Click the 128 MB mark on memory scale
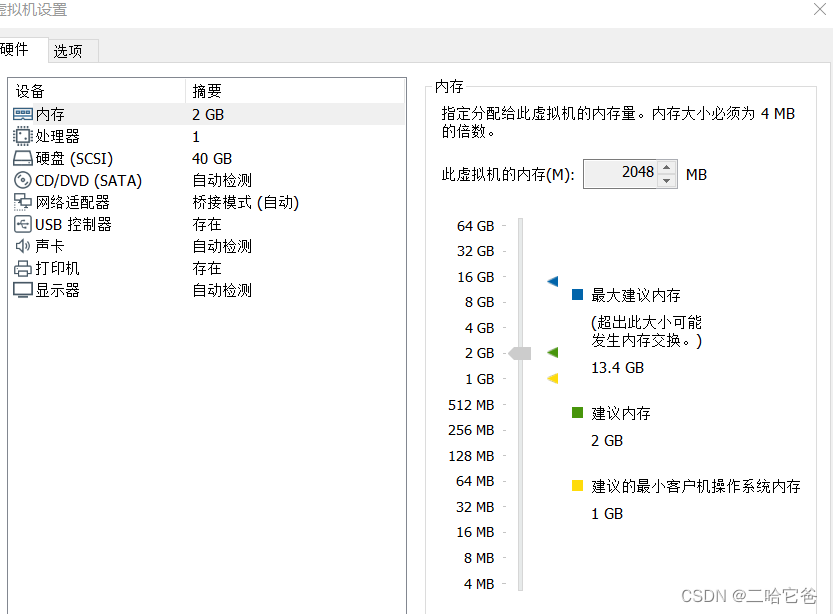This screenshot has width=833, height=614. pyautogui.click(x=471, y=456)
